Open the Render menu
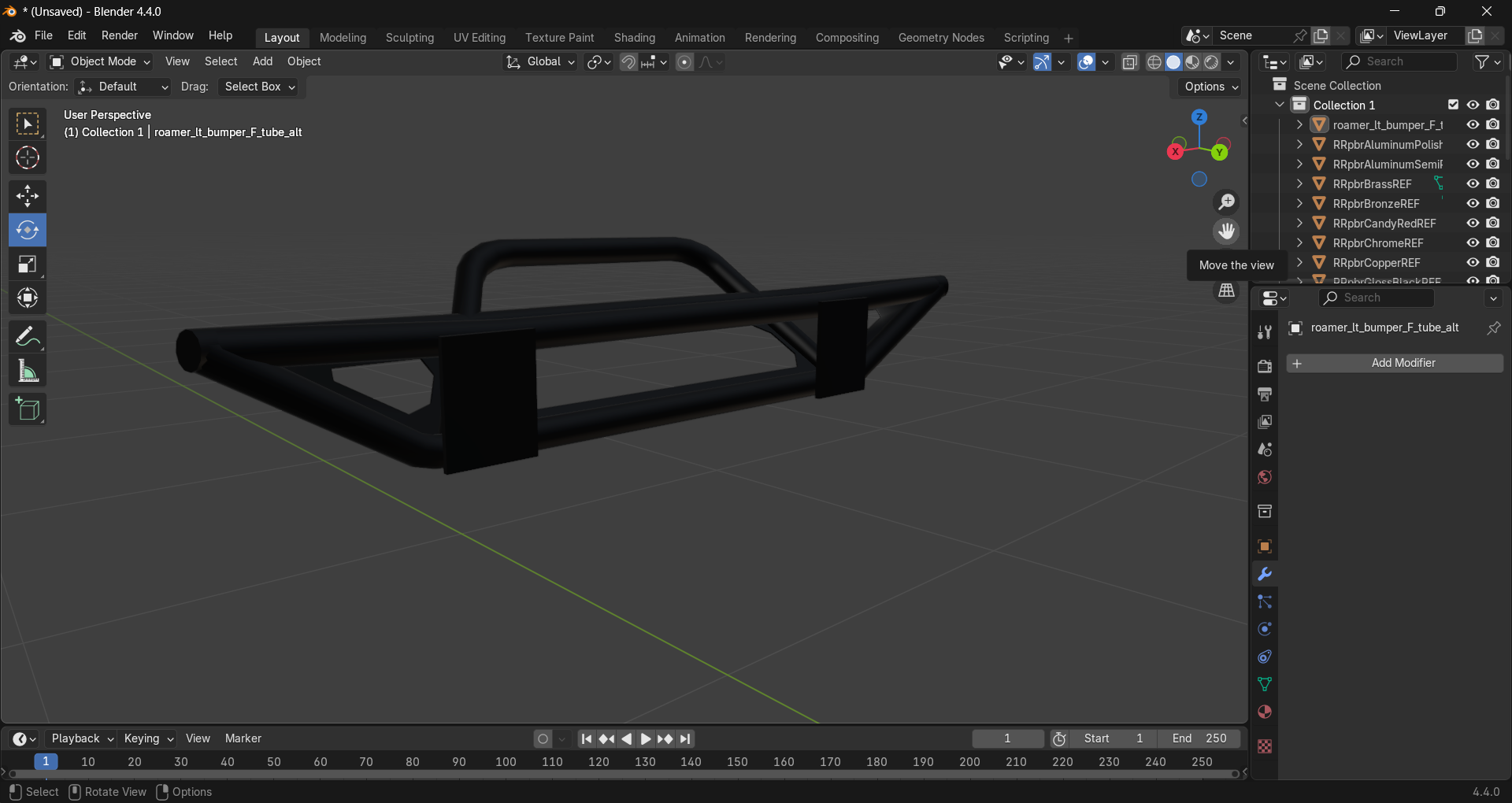This screenshot has height=803, width=1512. click(120, 35)
